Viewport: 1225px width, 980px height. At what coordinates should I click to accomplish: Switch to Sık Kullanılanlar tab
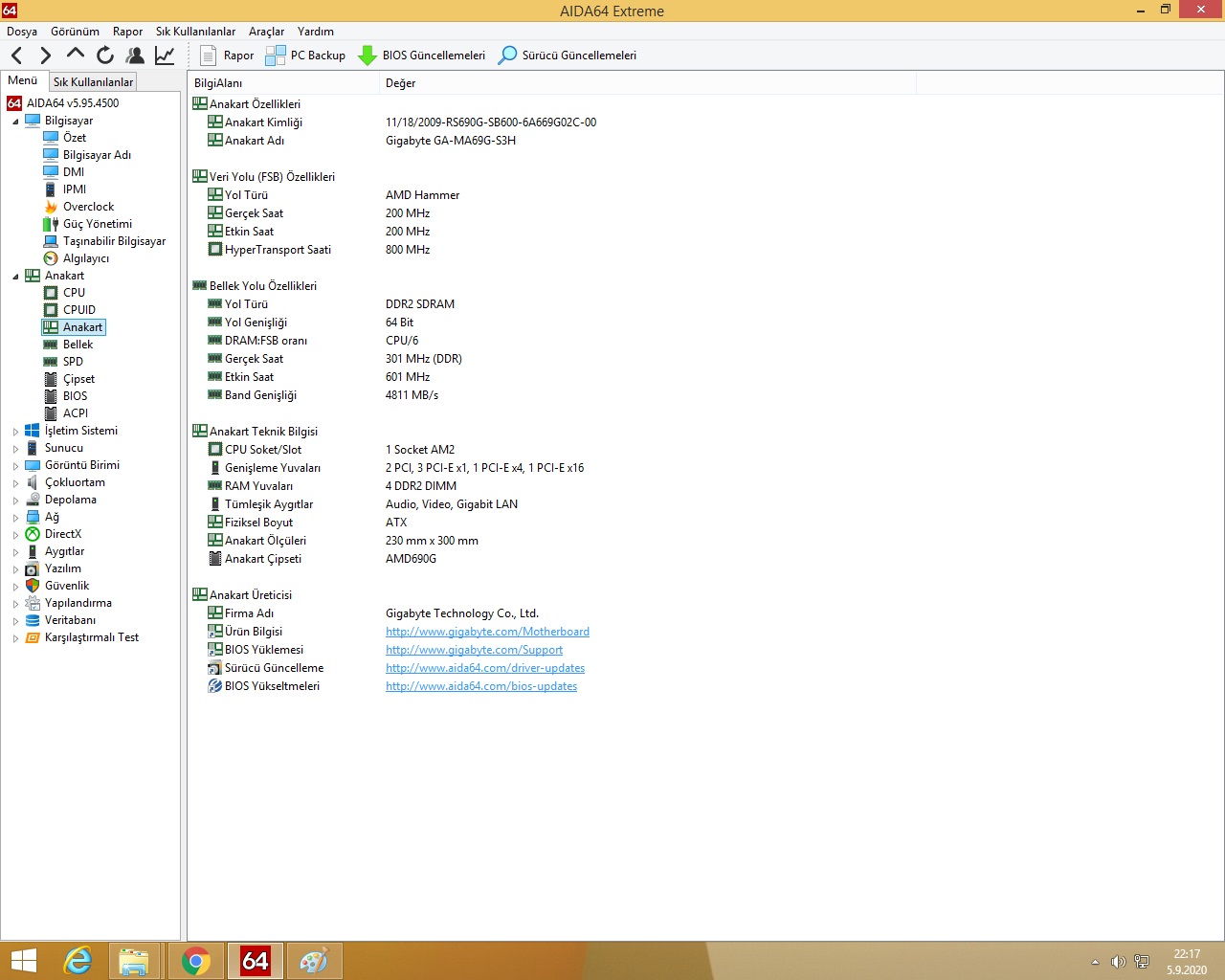tap(93, 82)
